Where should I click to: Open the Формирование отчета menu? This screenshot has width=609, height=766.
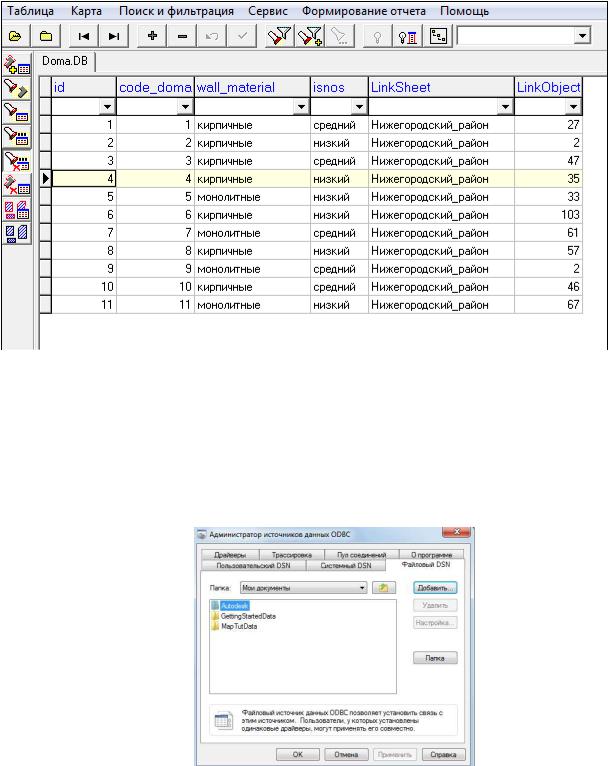tap(363, 11)
